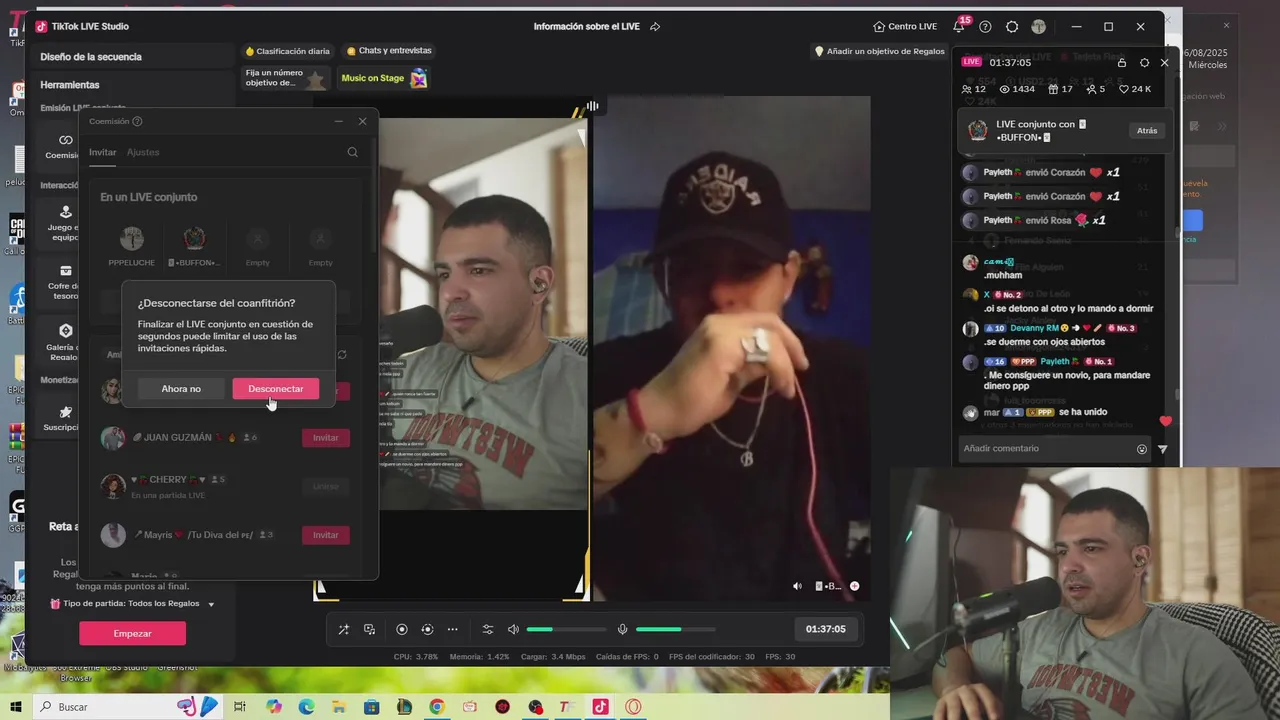Viewport: 1280px width, 720px height.
Task: Mute the guest's audio with the speaker icon
Action: (x=797, y=586)
